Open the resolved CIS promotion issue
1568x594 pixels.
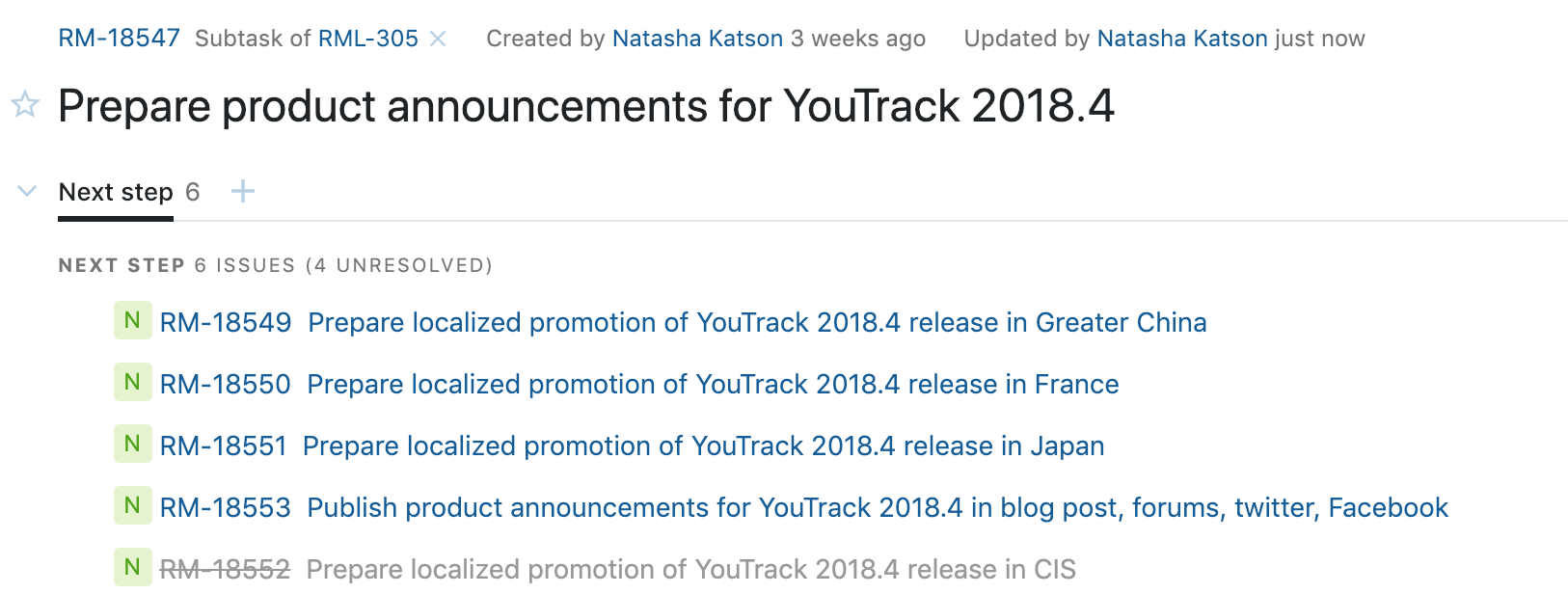pos(690,569)
